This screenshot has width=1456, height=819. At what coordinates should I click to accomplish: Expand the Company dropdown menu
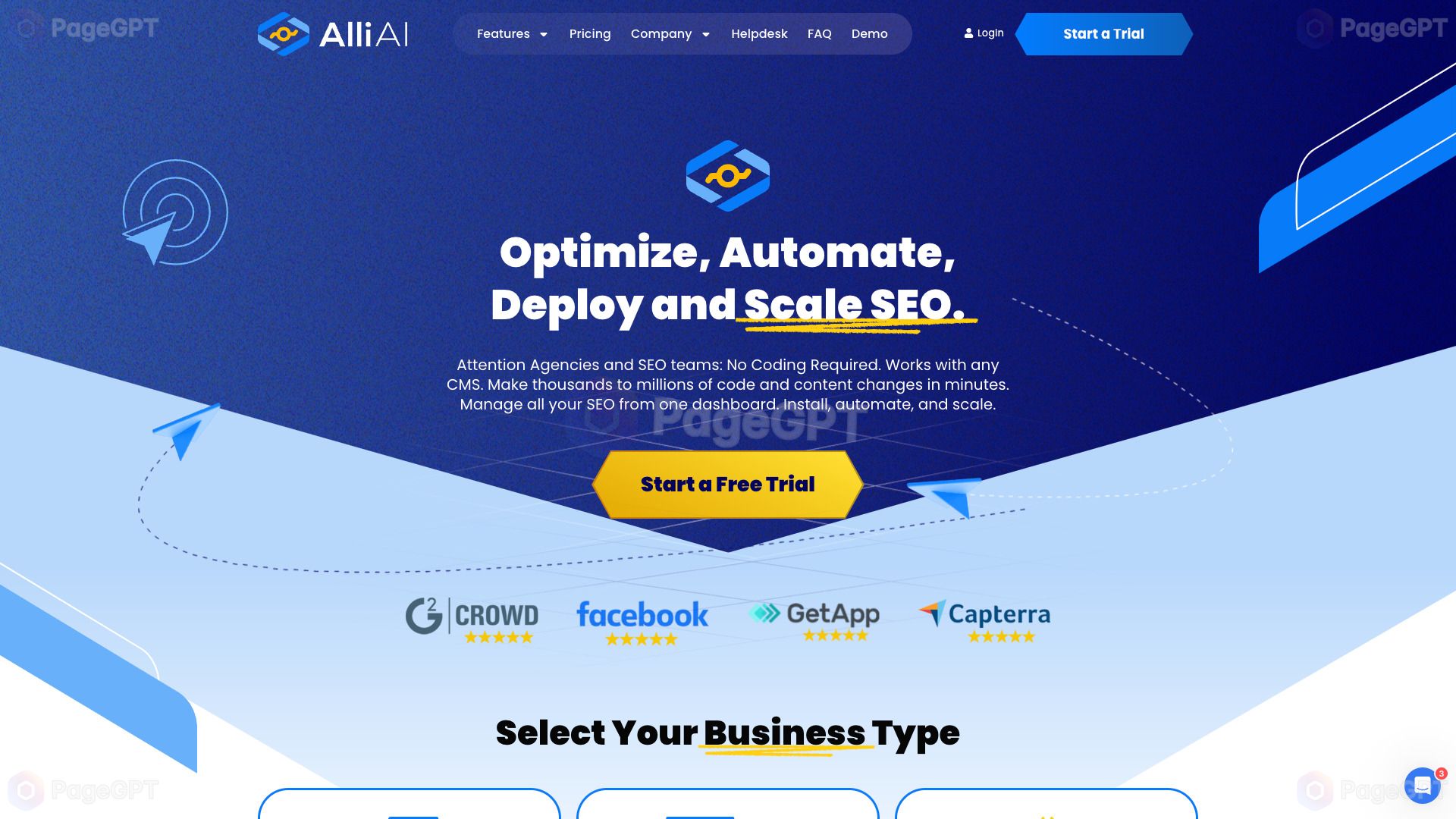[670, 34]
